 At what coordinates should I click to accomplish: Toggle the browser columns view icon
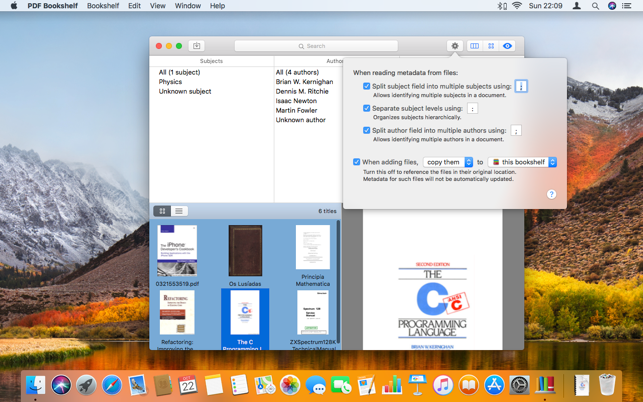tap(474, 46)
